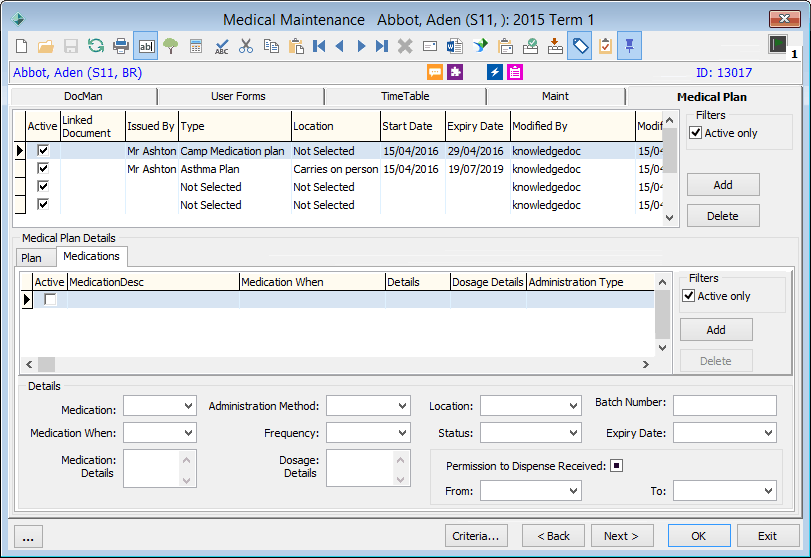Toggle Active for Camp Medication plan row

(x=43, y=150)
